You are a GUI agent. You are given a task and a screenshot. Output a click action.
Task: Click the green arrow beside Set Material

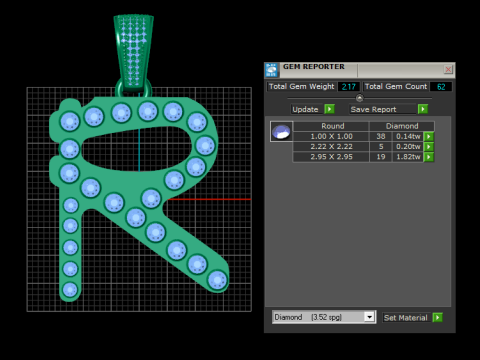(437, 318)
